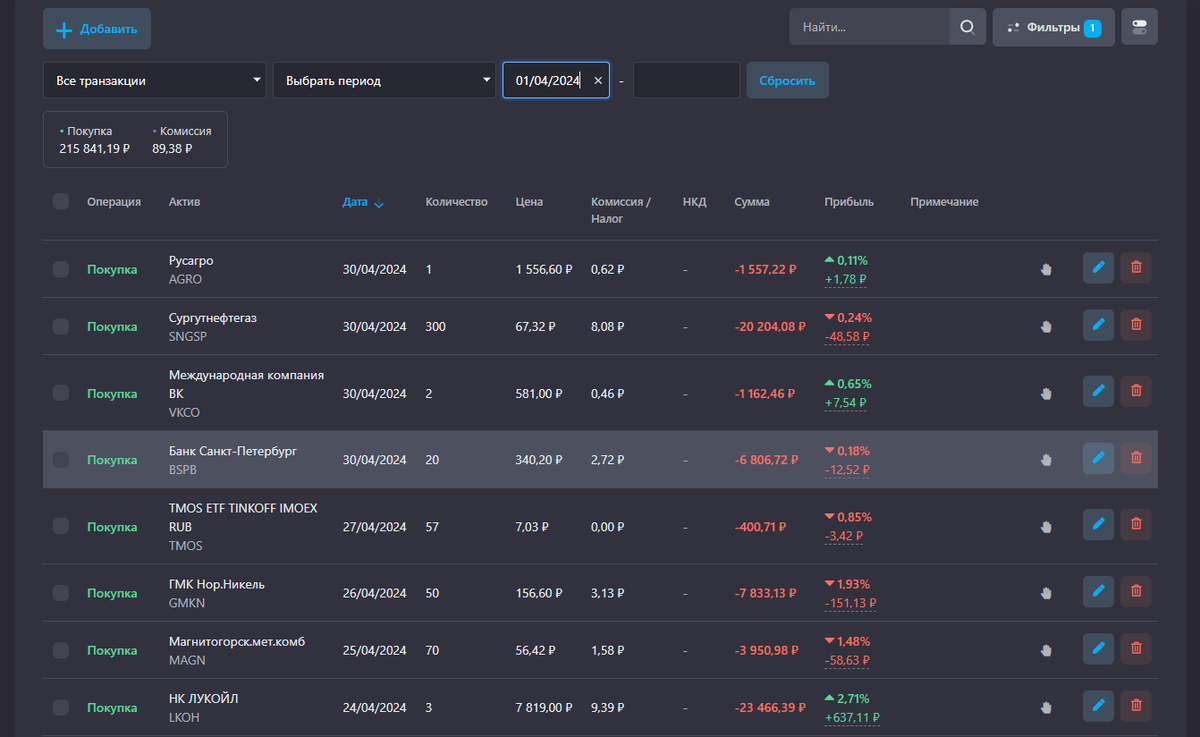Image resolution: width=1200 pixels, height=737 pixels.
Task: Click the hand icon in TMOS row
Action: point(1046,526)
